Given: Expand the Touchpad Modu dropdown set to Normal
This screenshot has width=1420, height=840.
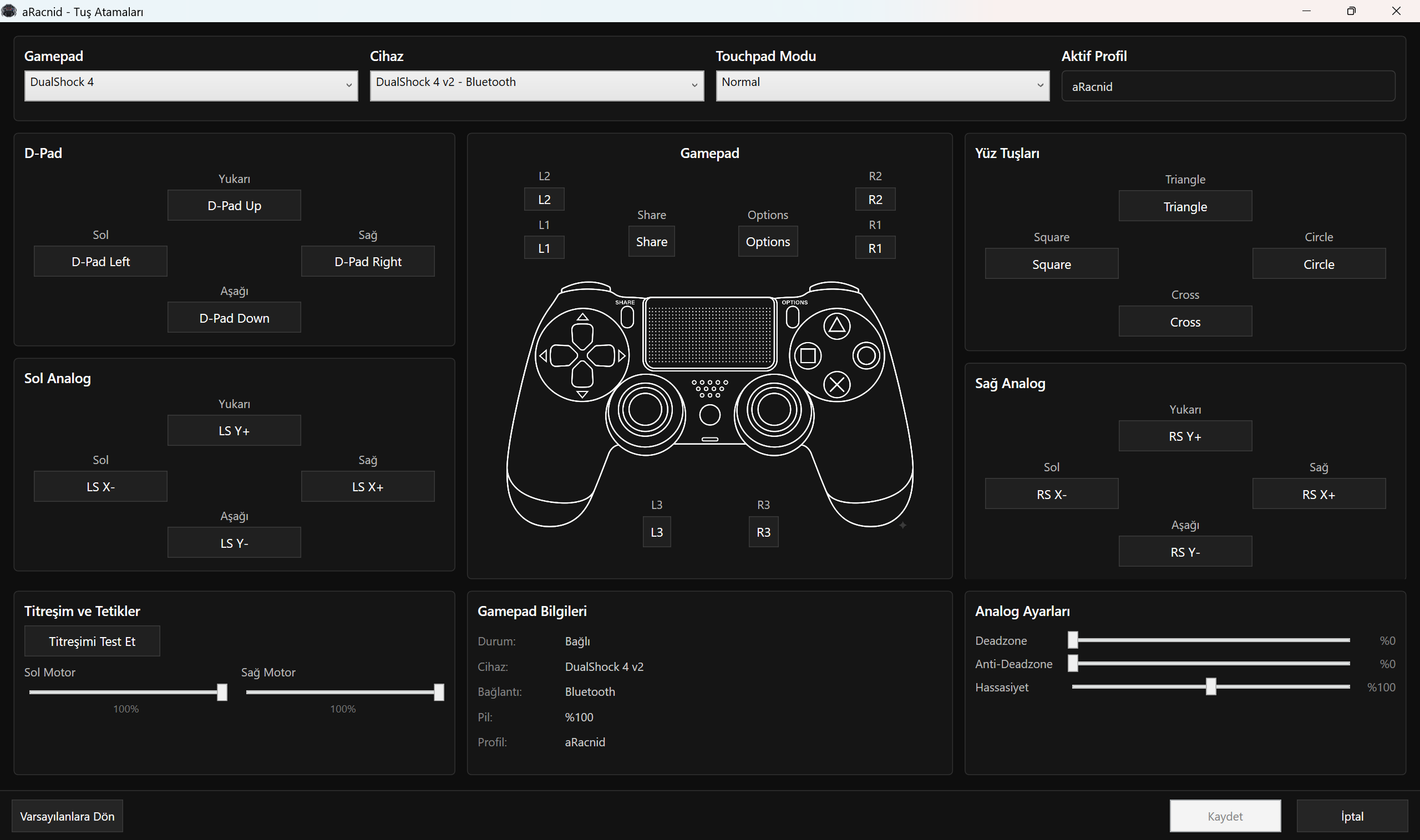Looking at the screenshot, I should [x=882, y=85].
